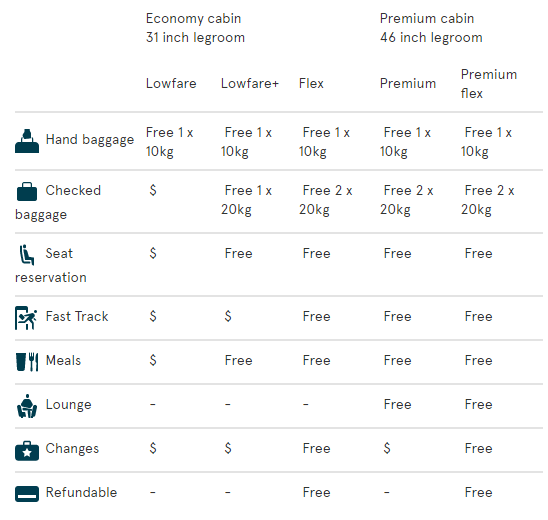The image size is (548, 520).
Task: Click the Fast Track security icon
Action: pyautogui.click(x=26, y=318)
